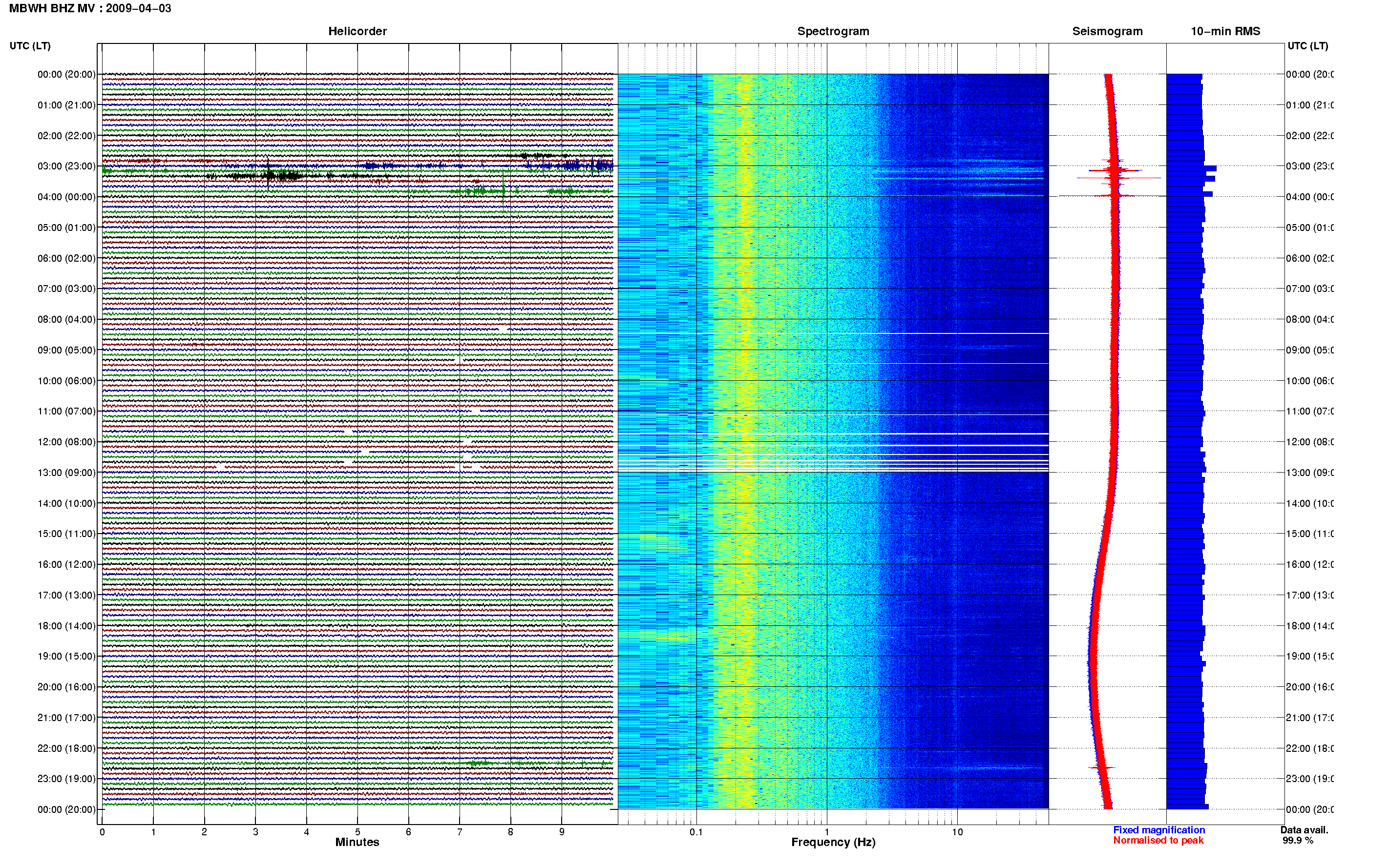Click the 'Helicorder' panel heading
This screenshot has width=1389, height=868.
pyautogui.click(x=357, y=31)
